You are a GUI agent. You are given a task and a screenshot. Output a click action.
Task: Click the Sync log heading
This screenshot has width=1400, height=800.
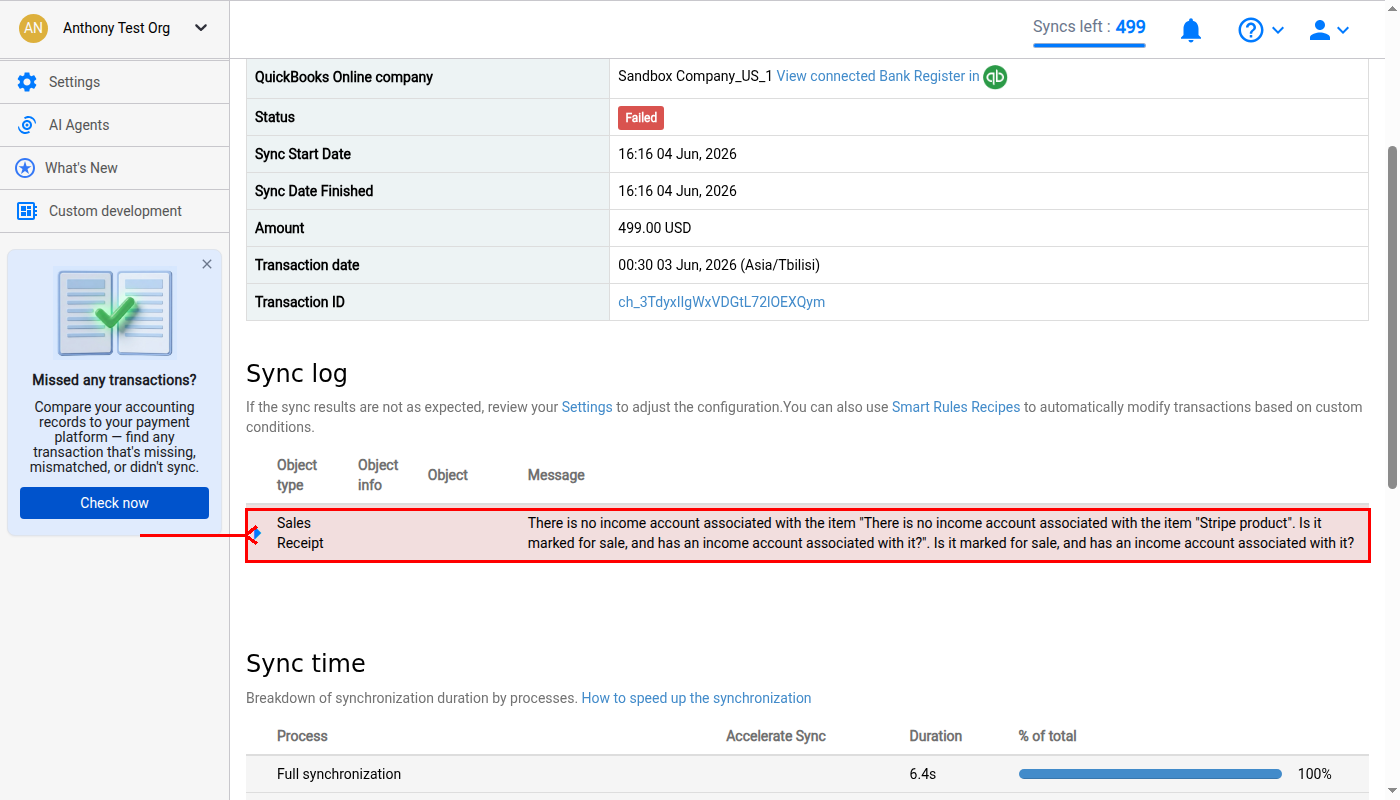point(297,374)
